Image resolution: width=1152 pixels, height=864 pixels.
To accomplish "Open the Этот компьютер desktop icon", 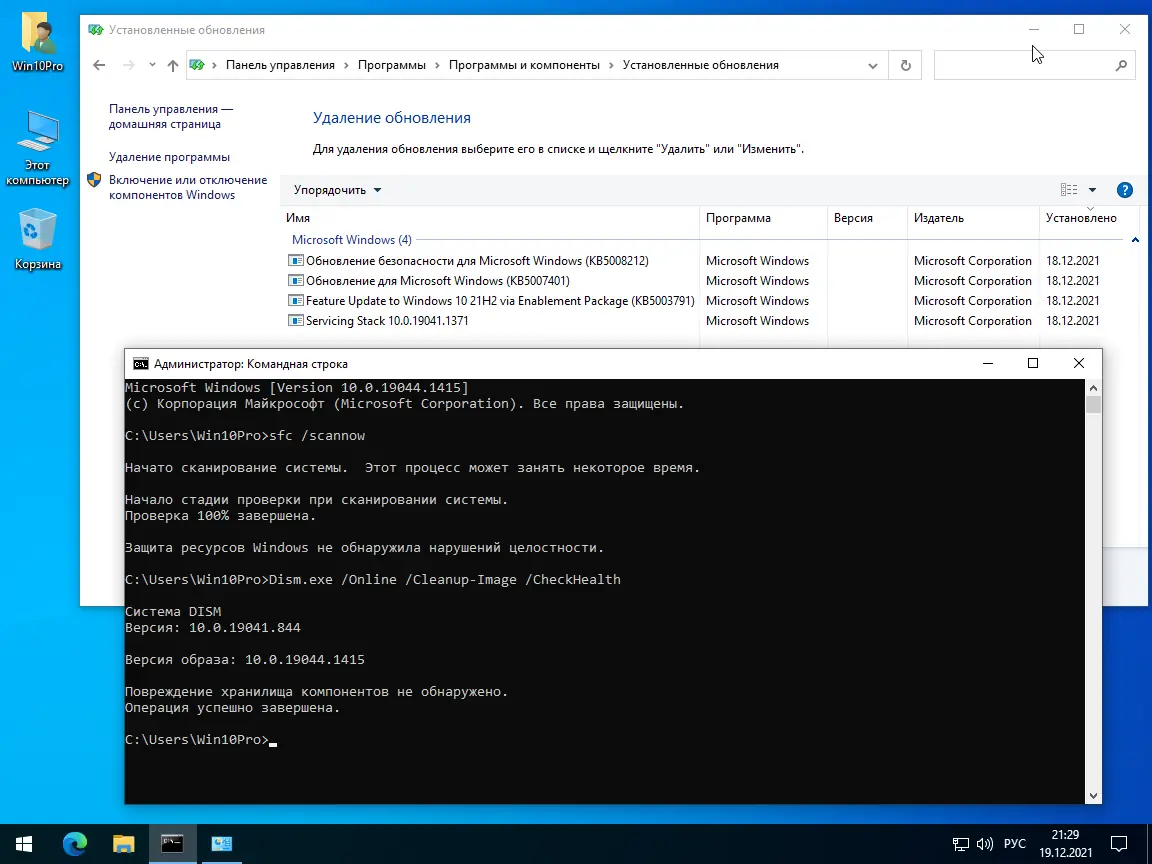I will (37, 148).
